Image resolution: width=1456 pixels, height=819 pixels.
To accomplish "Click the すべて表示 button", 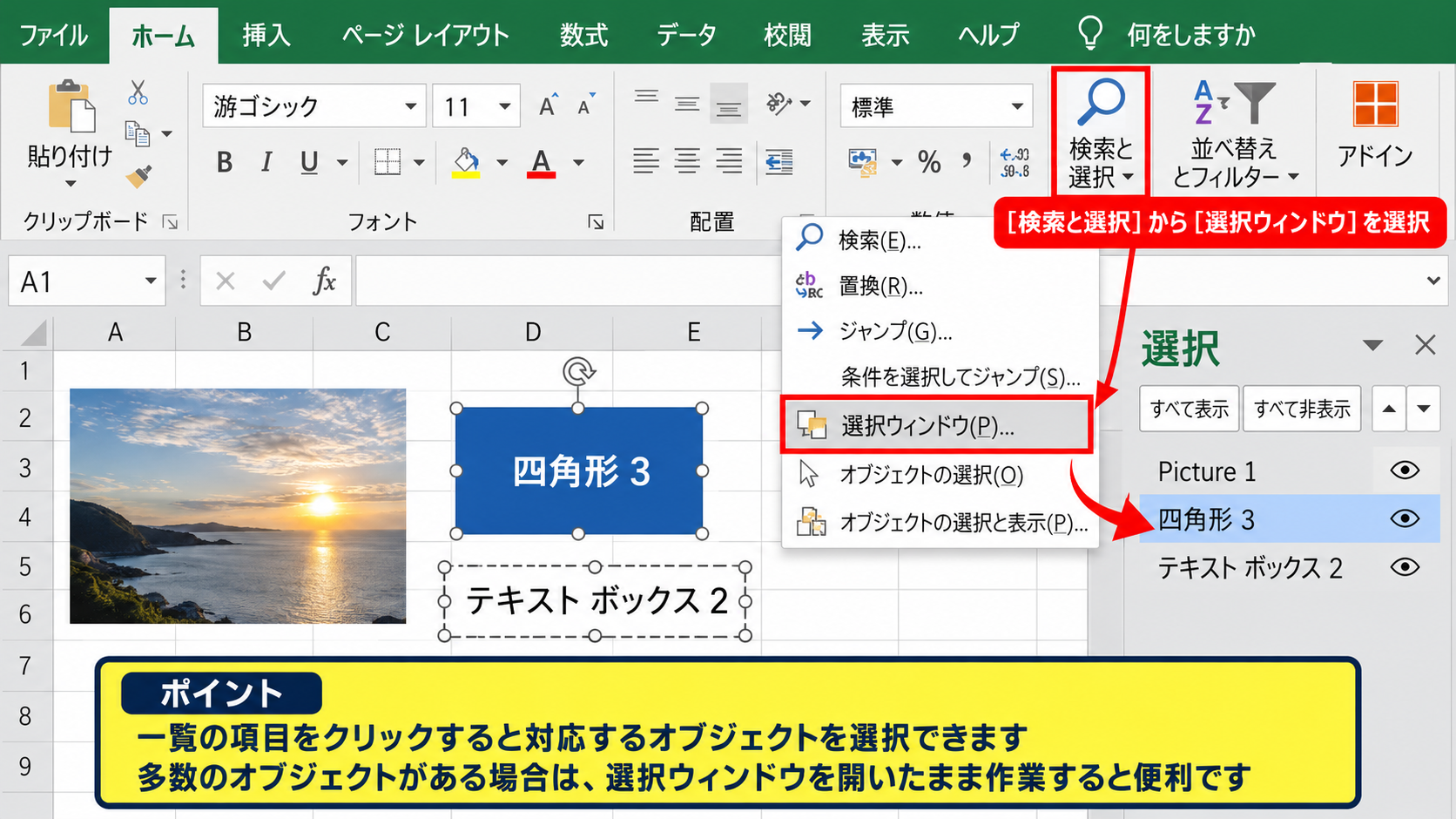I will [1189, 408].
